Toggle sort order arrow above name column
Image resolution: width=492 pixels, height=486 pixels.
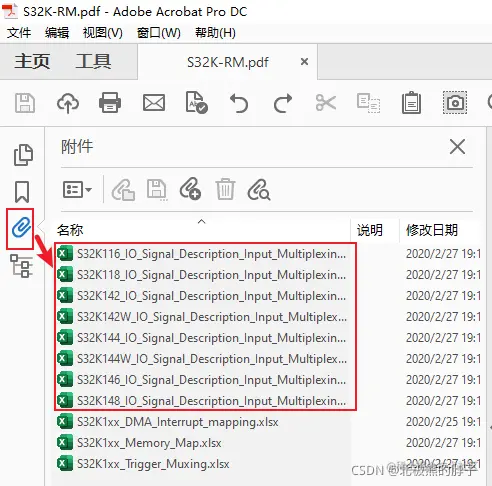pos(201,221)
